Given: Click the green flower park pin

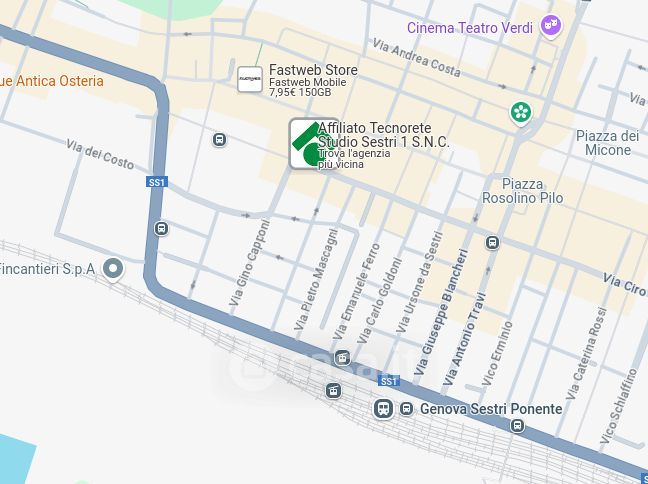Looking at the screenshot, I should pos(521,113).
